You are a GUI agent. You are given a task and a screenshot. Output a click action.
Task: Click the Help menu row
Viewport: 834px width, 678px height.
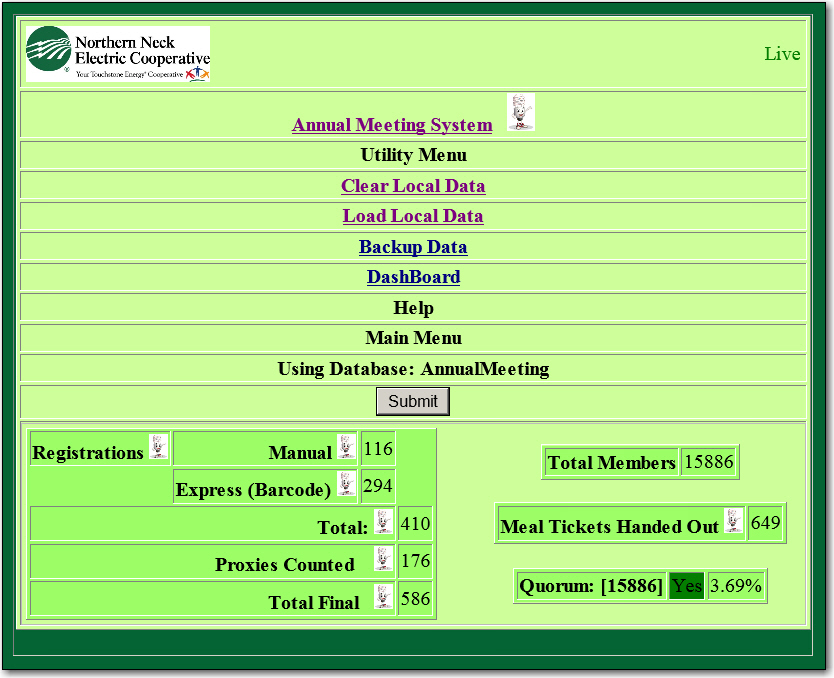coord(413,308)
